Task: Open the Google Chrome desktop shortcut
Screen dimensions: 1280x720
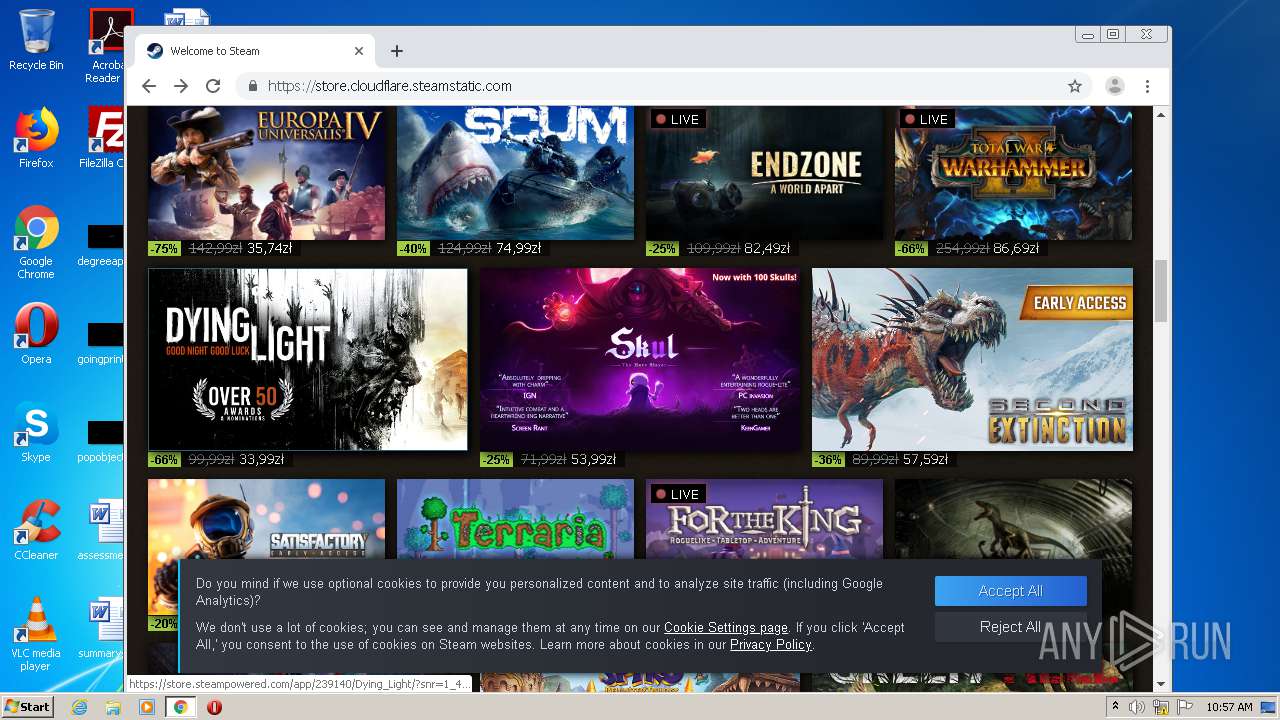Action: [x=36, y=243]
